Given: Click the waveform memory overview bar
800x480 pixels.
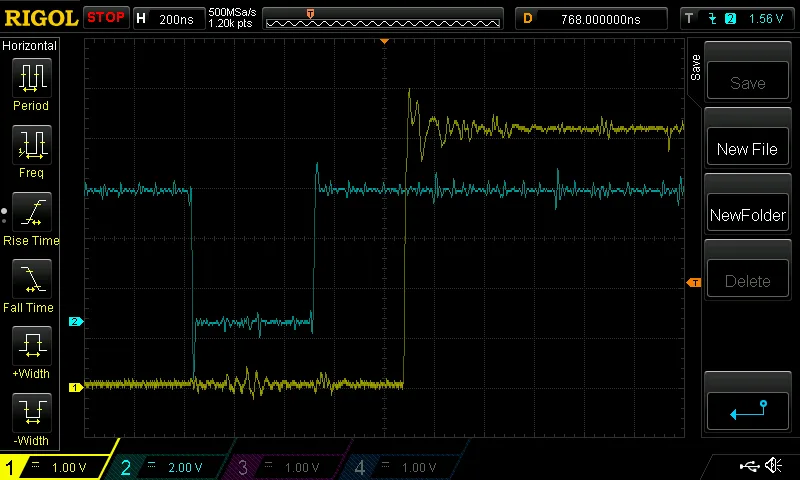Looking at the screenshot, I should point(383,19).
